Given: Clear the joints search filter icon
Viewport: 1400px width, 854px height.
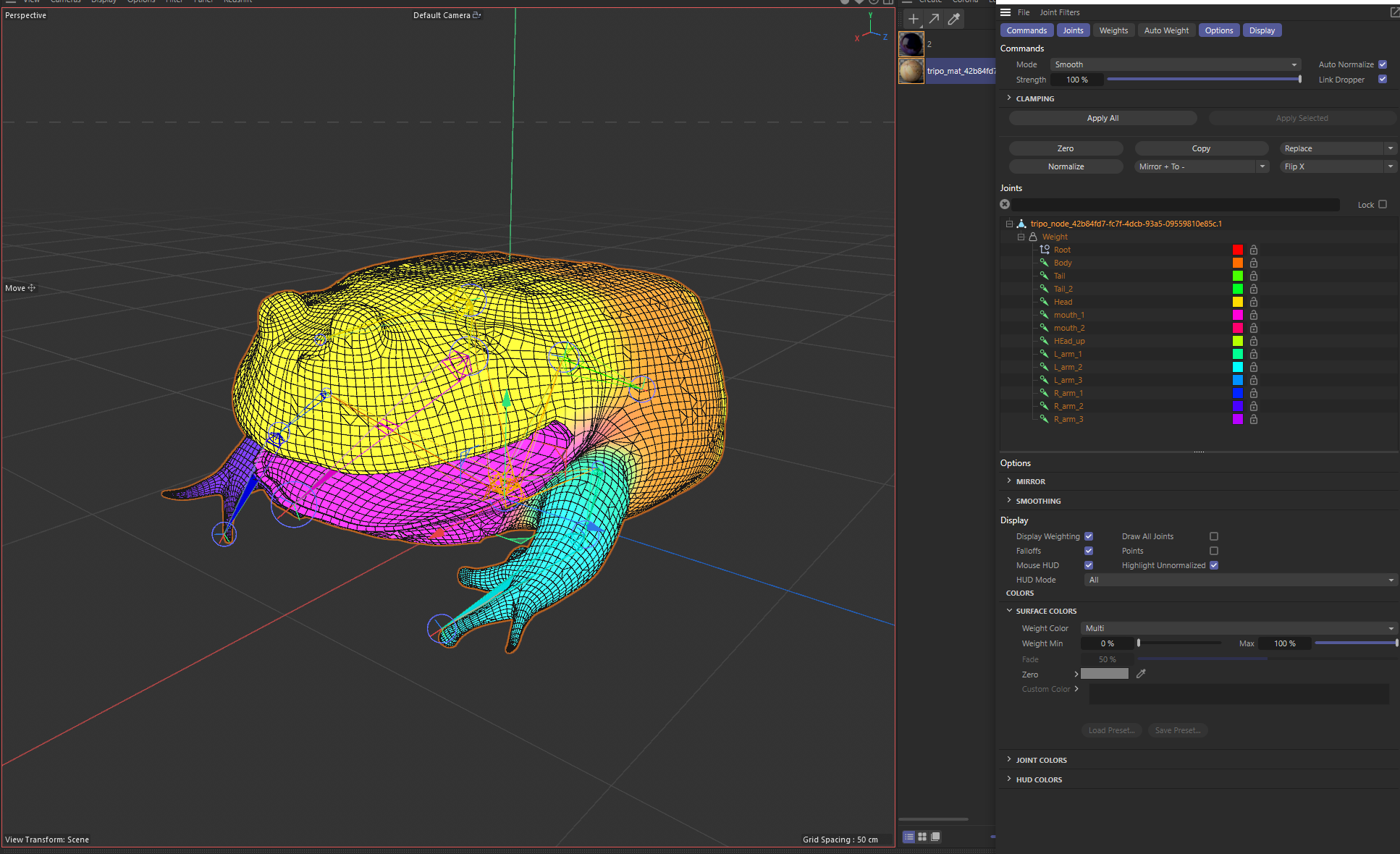Looking at the screenshot, I should point(1005,204).
